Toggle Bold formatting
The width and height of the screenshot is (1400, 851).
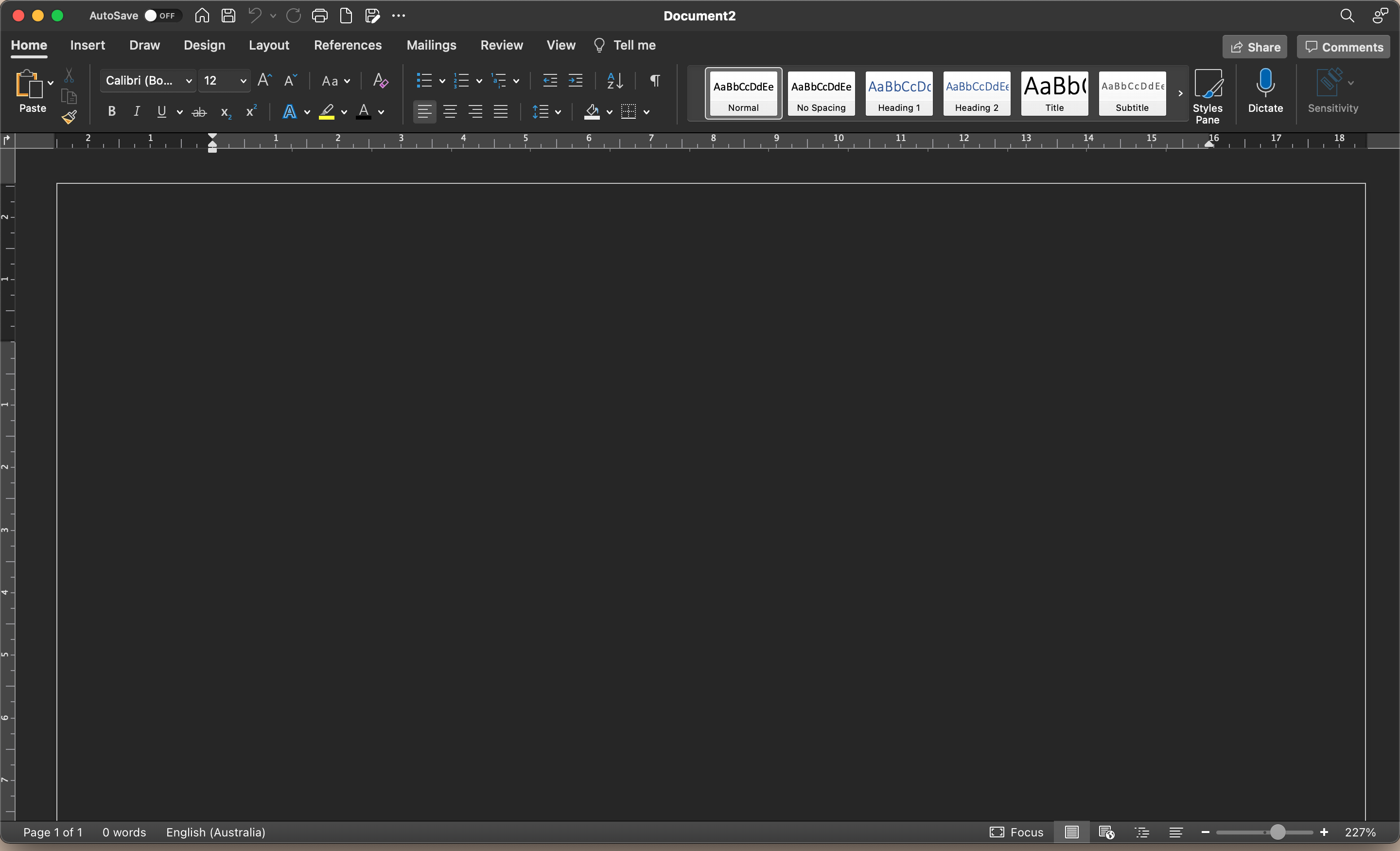tap(112, 112)
